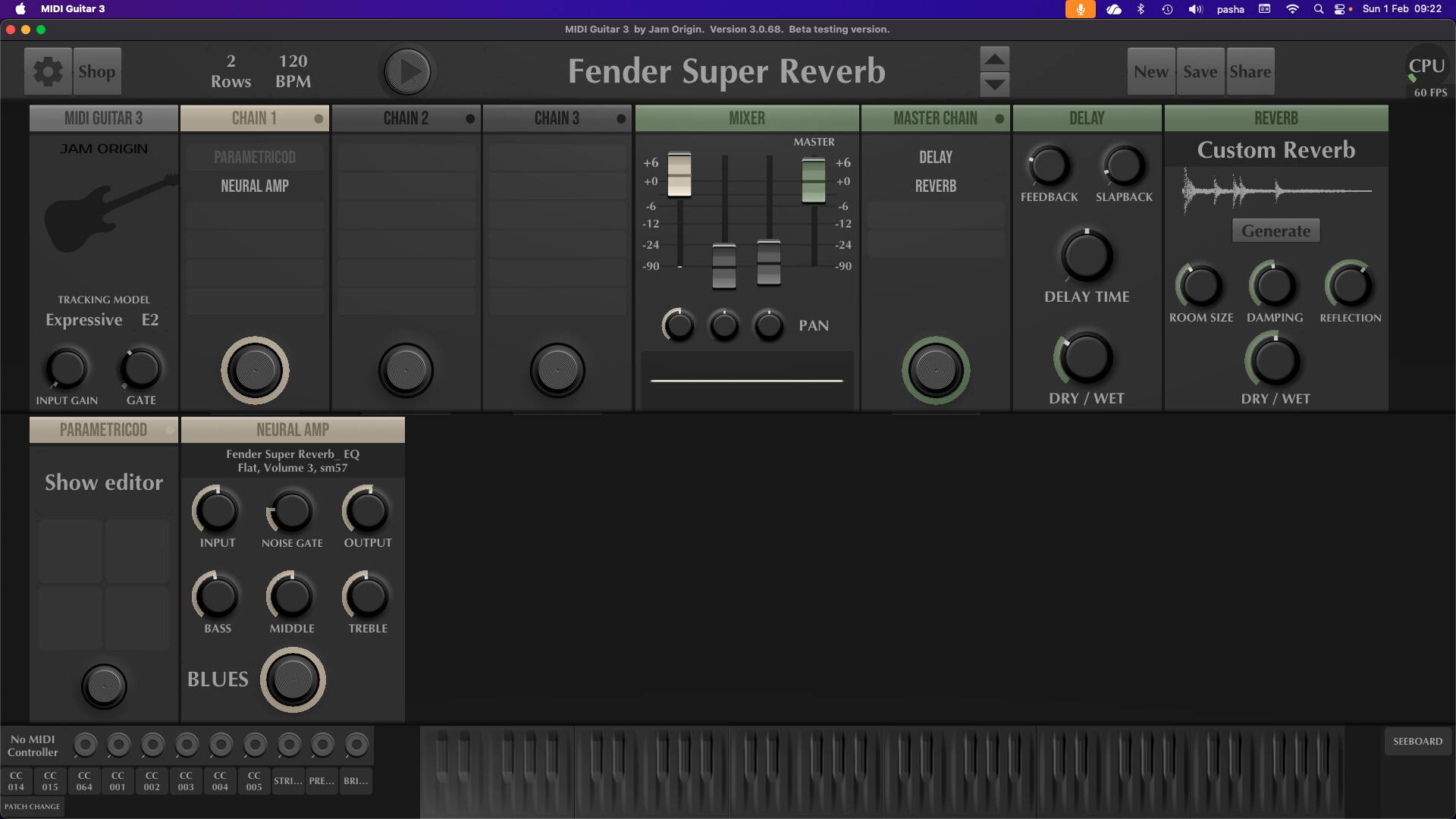
Task: Click the Save patch button
Action: (1200, 72)
